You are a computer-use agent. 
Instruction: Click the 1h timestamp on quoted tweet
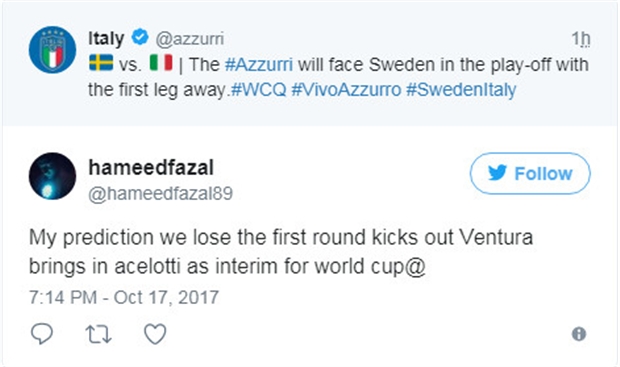pyautogui.click(x=581, y=39)
